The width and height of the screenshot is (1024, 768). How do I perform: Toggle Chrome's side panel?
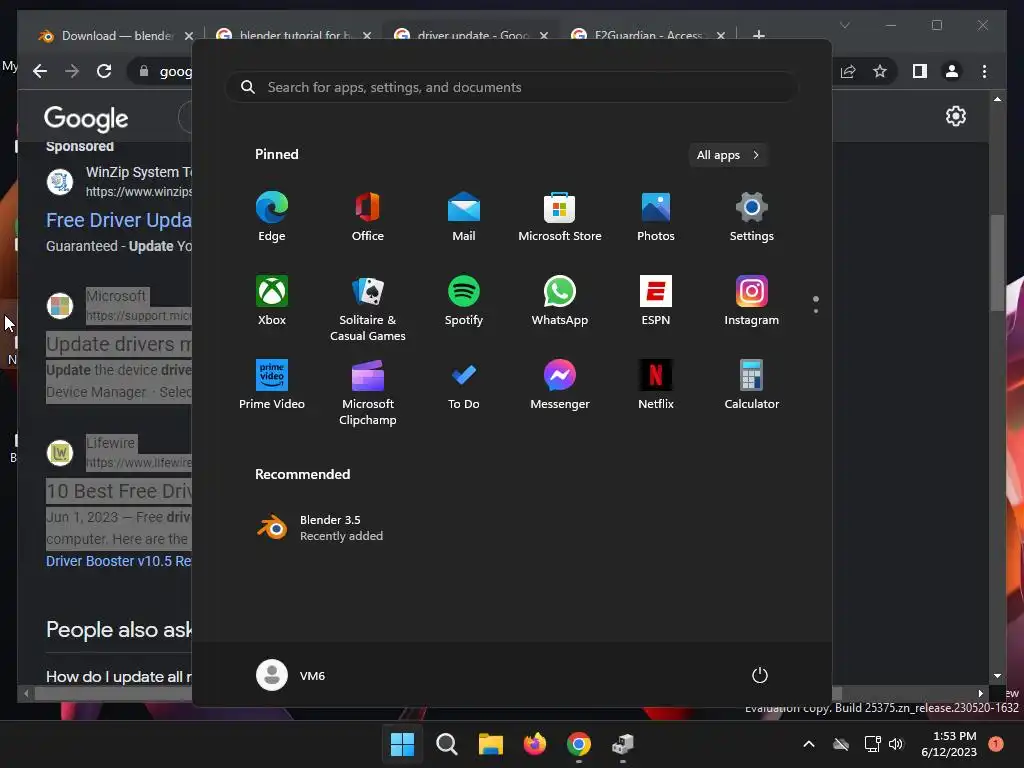[x=920, y=71]
